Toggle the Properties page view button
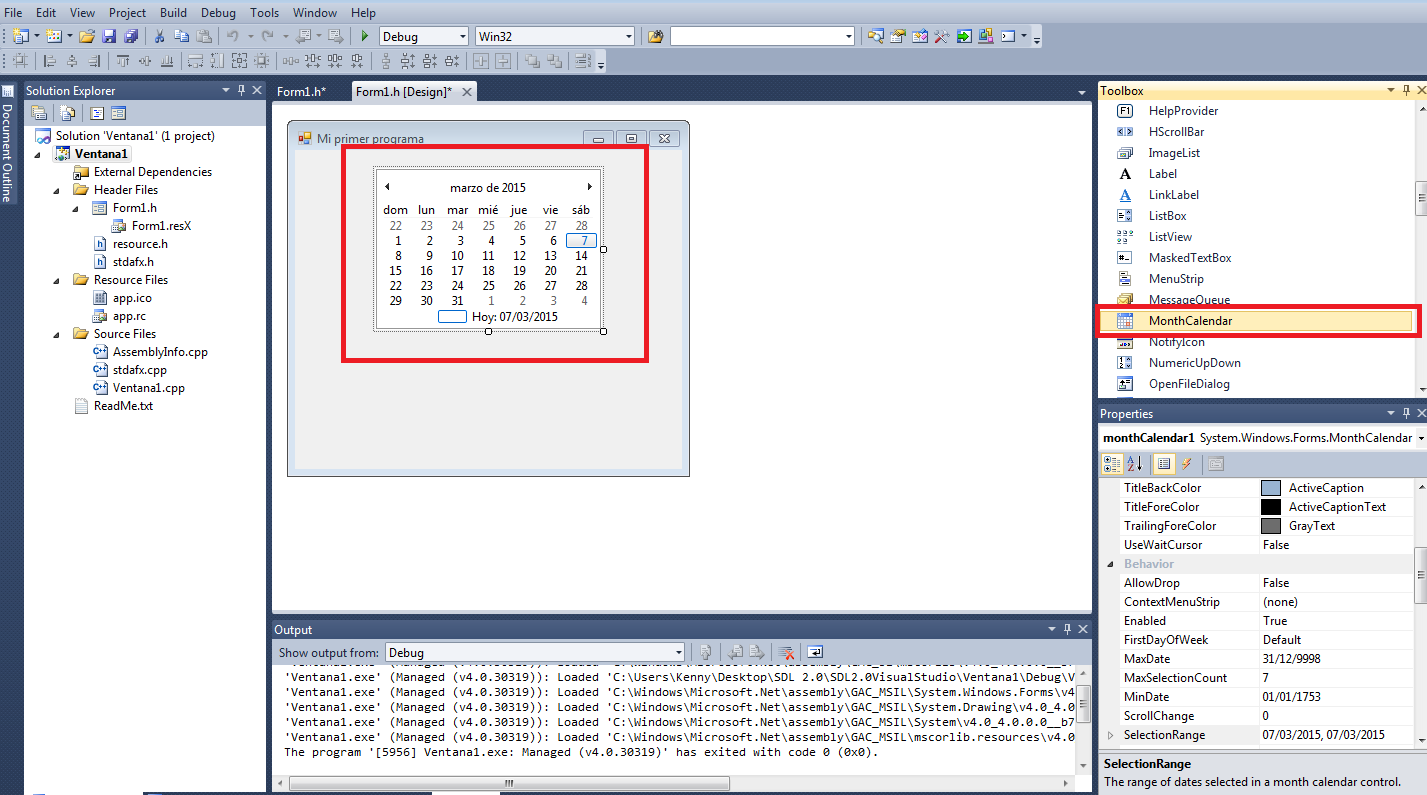 point(1163,464)
